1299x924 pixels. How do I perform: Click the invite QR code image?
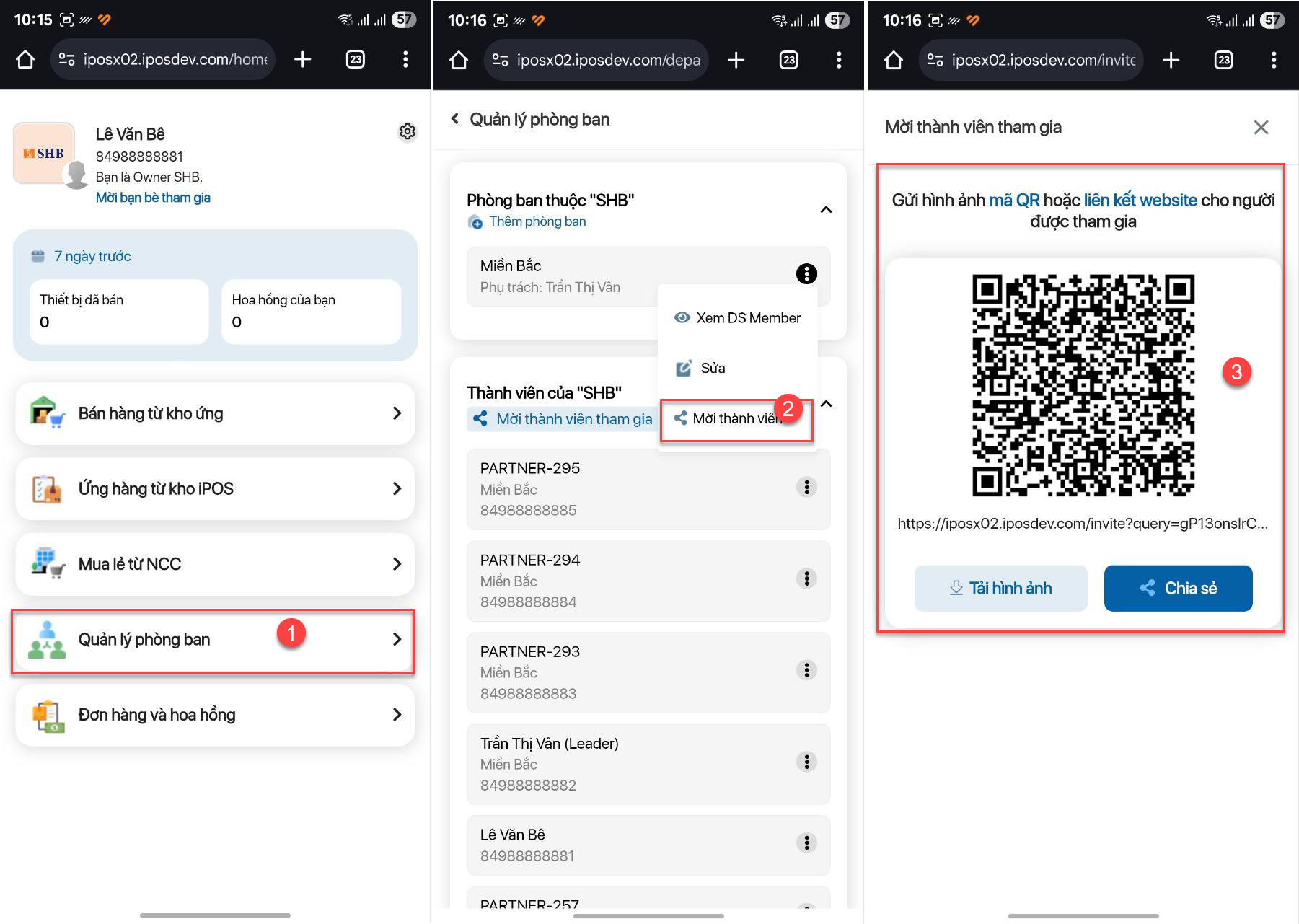tap(1083, 385)
